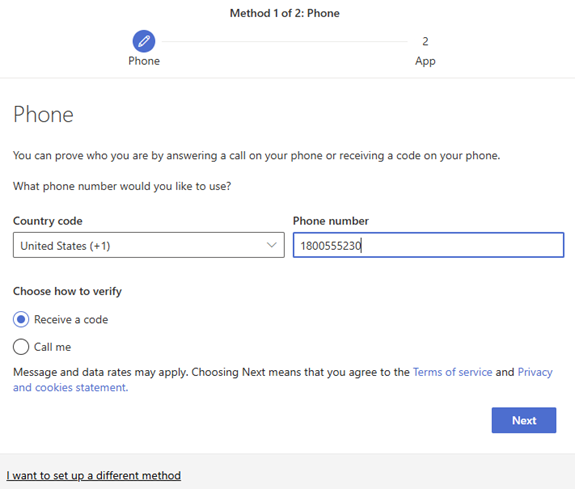575x489 pixels.
Task: Click the Method 1 of 2: Phone heading
Action: tap(285, 13)
